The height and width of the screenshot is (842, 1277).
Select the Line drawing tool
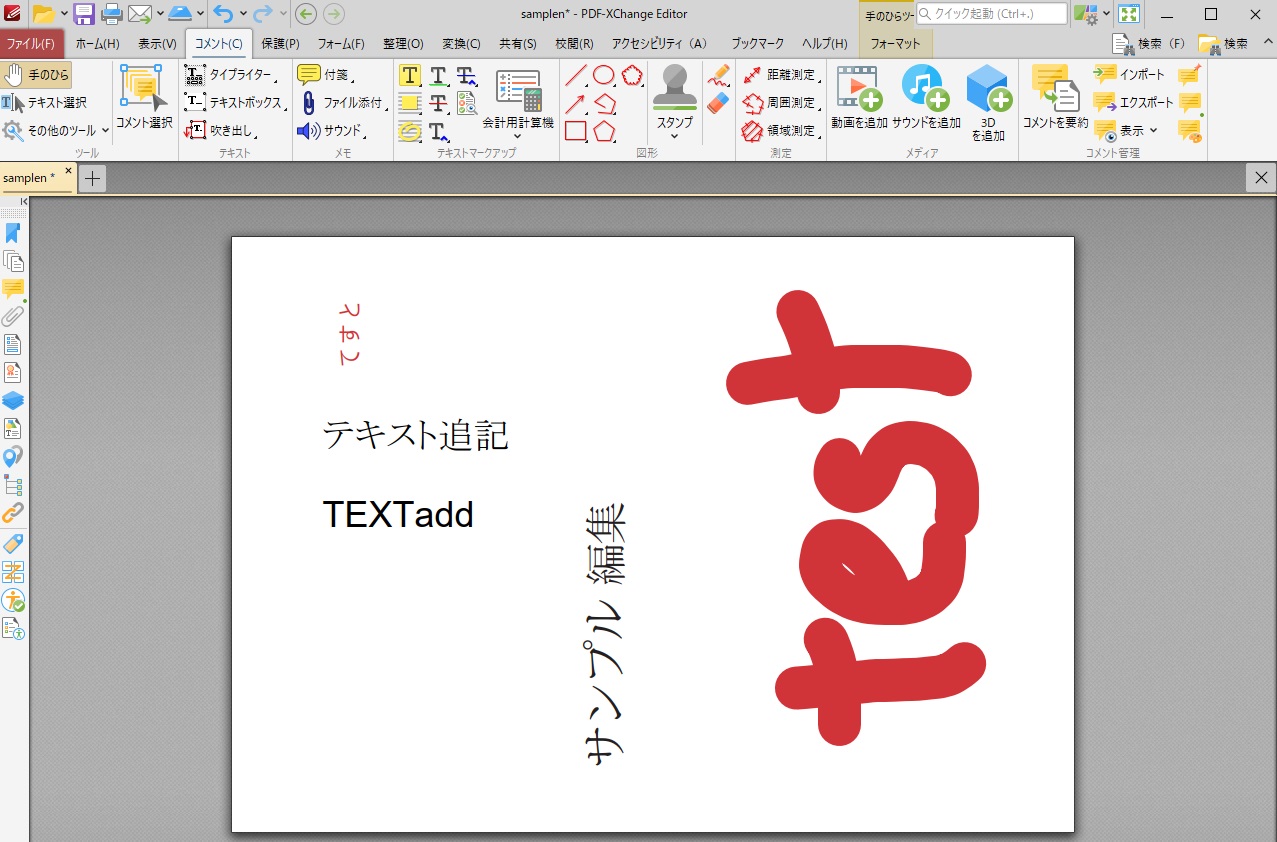pyautogui.click(x=576, y=76)
